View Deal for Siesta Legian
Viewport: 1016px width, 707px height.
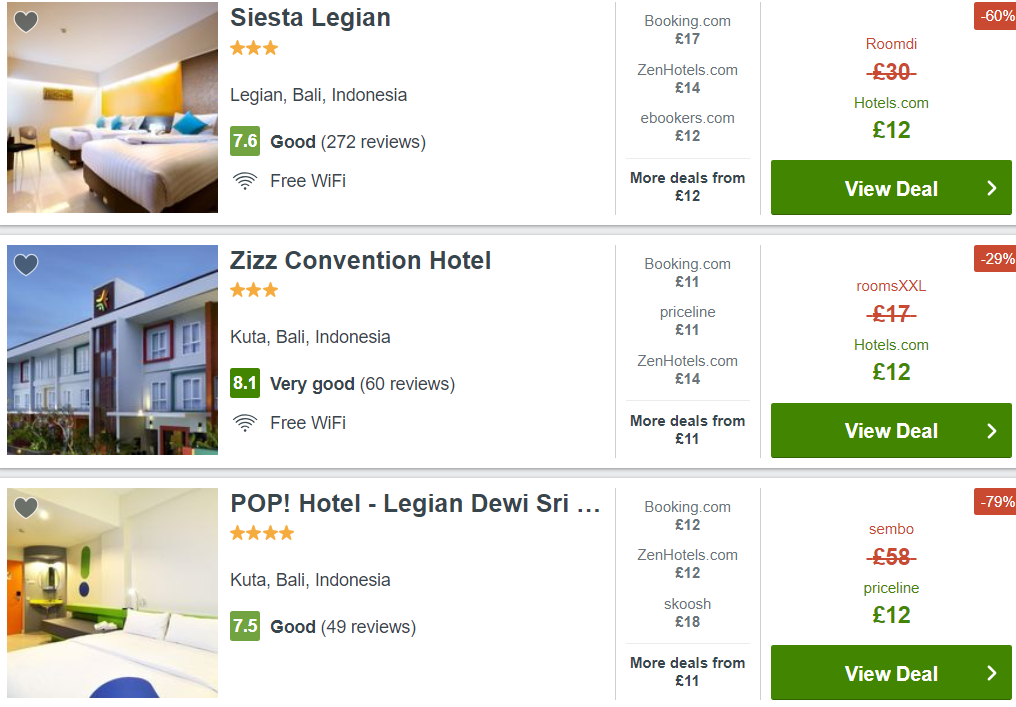point(891,188)
